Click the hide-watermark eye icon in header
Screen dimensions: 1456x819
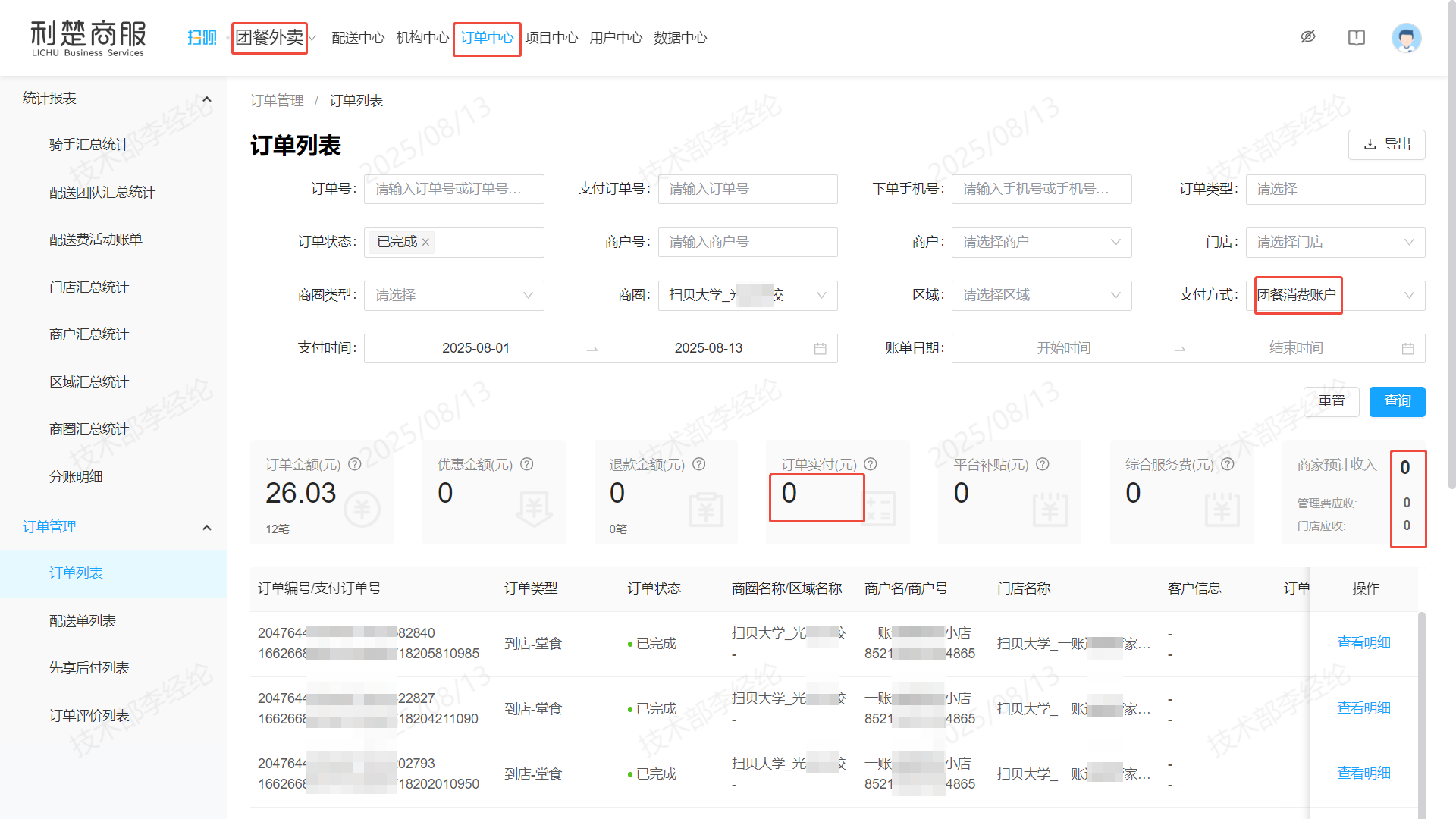(1308, 37)
